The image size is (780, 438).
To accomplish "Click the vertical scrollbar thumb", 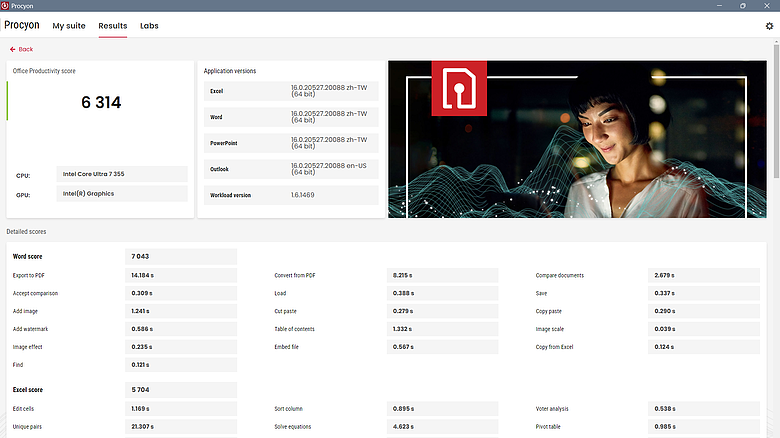I will tap(776, 111).
